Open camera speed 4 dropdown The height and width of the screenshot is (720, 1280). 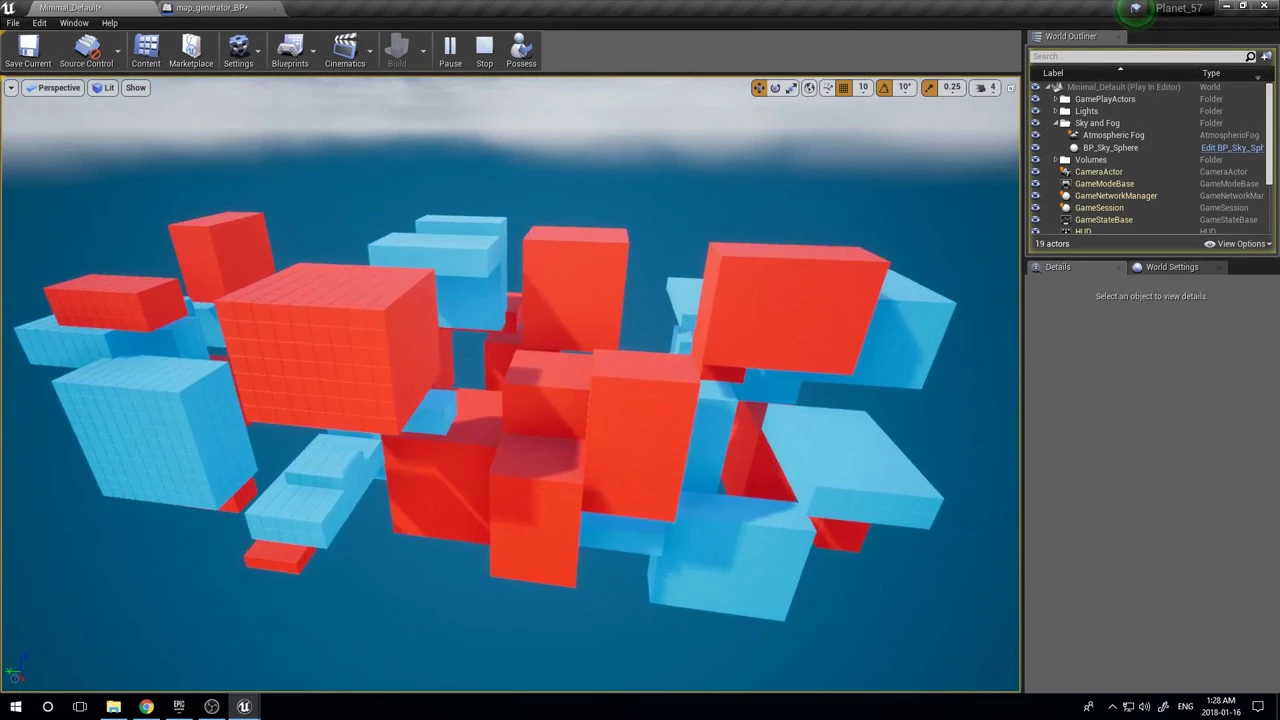coord(987,88)
